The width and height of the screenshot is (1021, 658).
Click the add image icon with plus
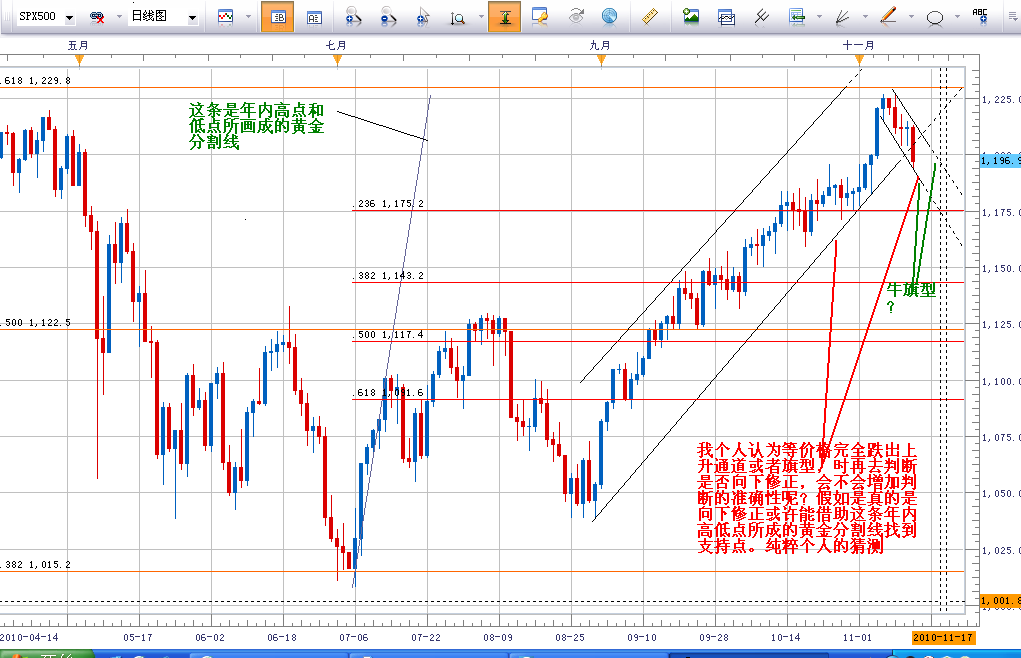[x=691, y=17]
